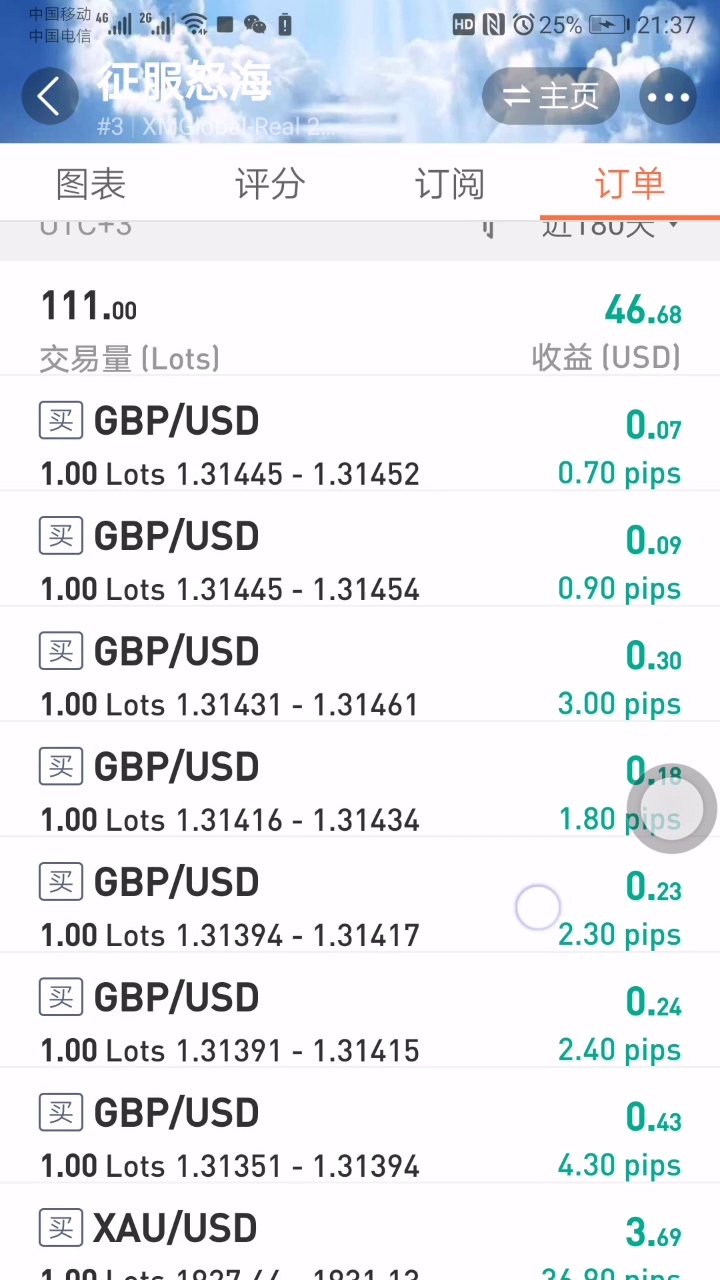This screenshot has height=1280, width=720.
Task: Switch to the 图表 chart tab
Action: (91, 184)
